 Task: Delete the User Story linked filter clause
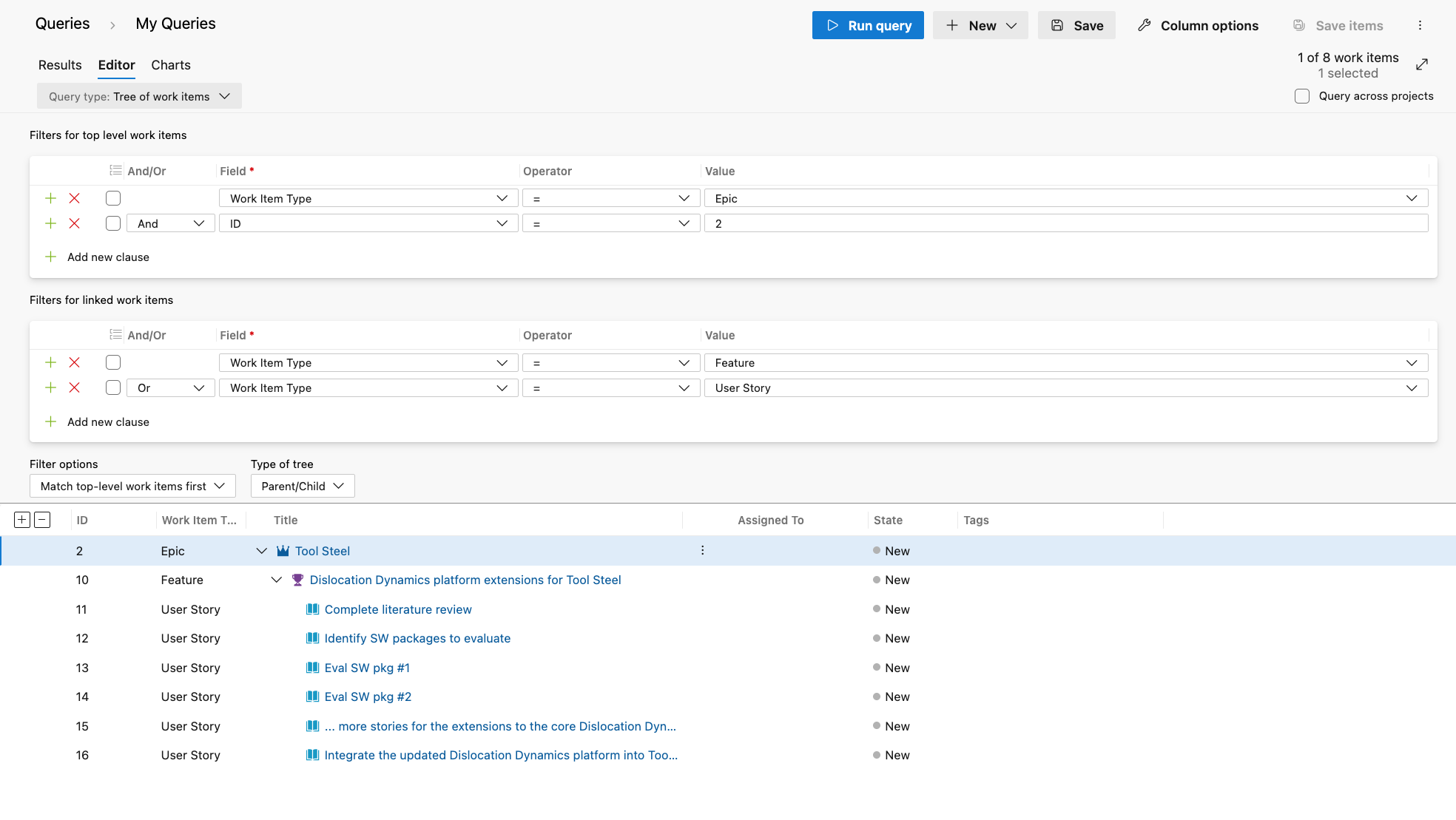click(74, 387)
